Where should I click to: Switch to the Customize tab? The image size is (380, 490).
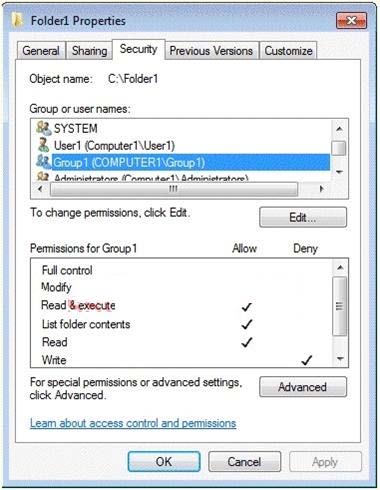tap(288, 51)
